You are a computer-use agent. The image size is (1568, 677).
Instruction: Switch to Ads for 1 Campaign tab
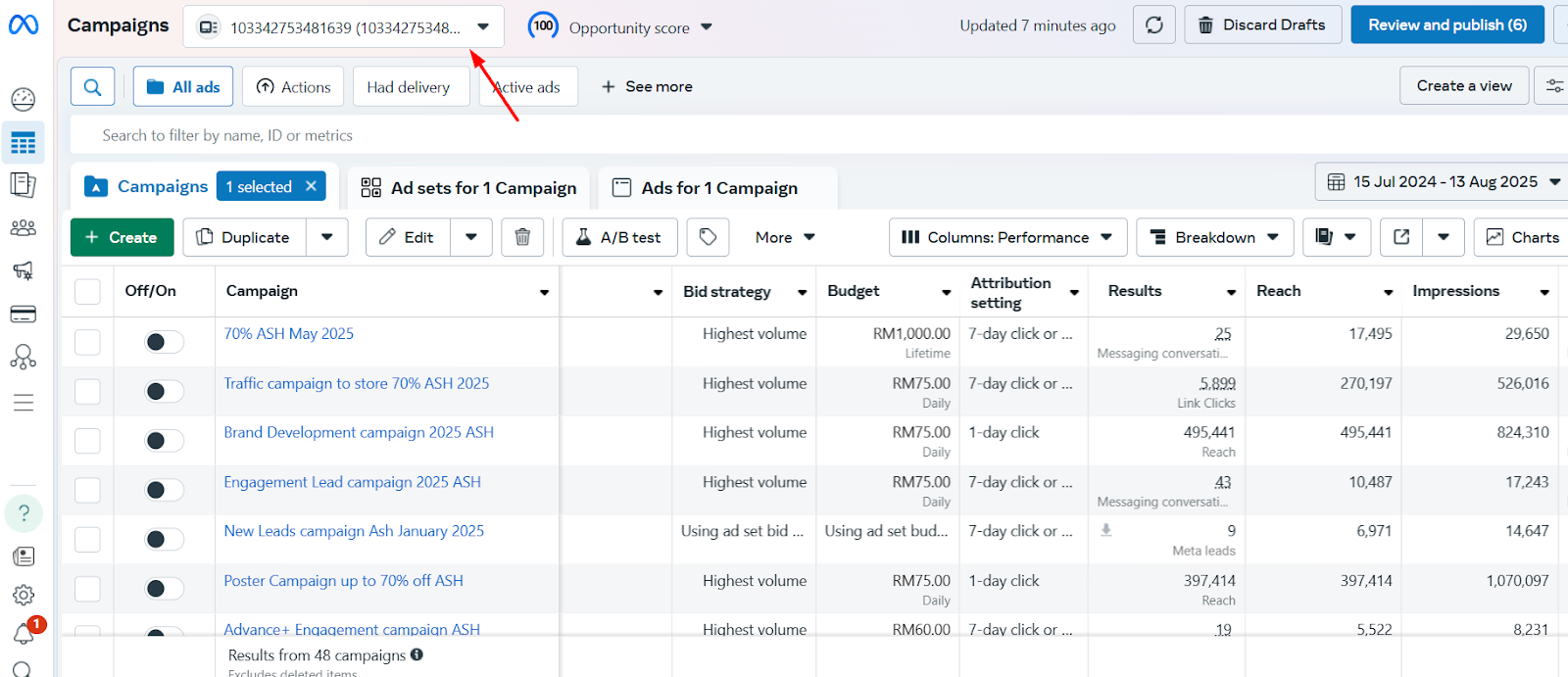point(718,187)
